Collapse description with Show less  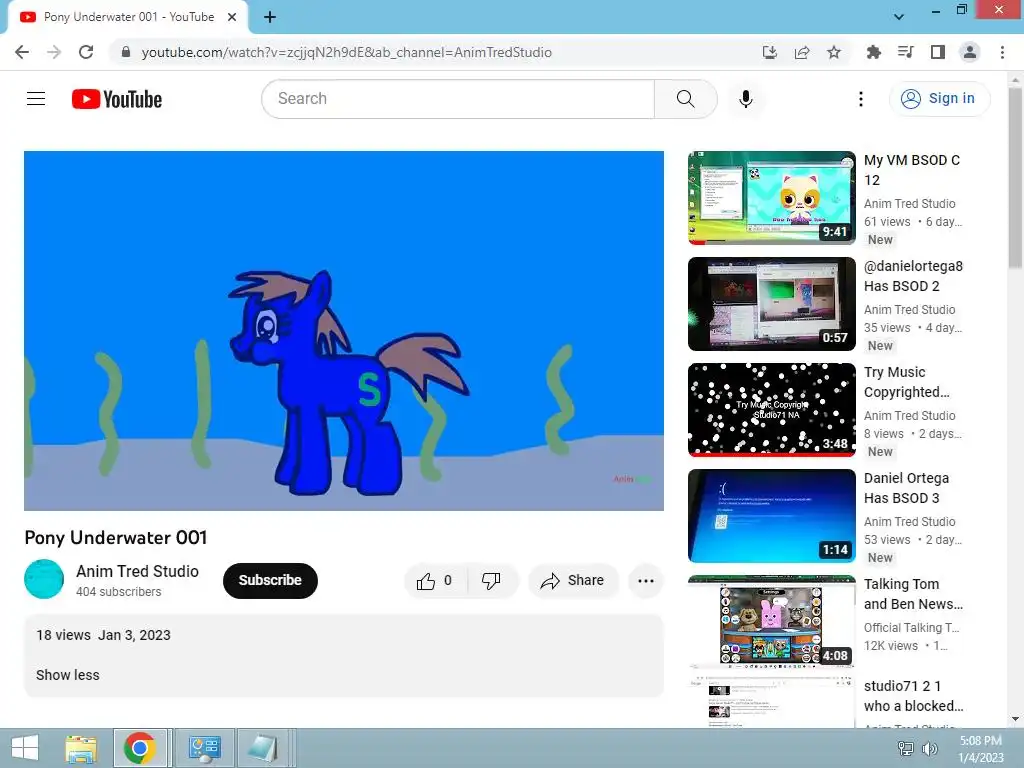(68, 675)
